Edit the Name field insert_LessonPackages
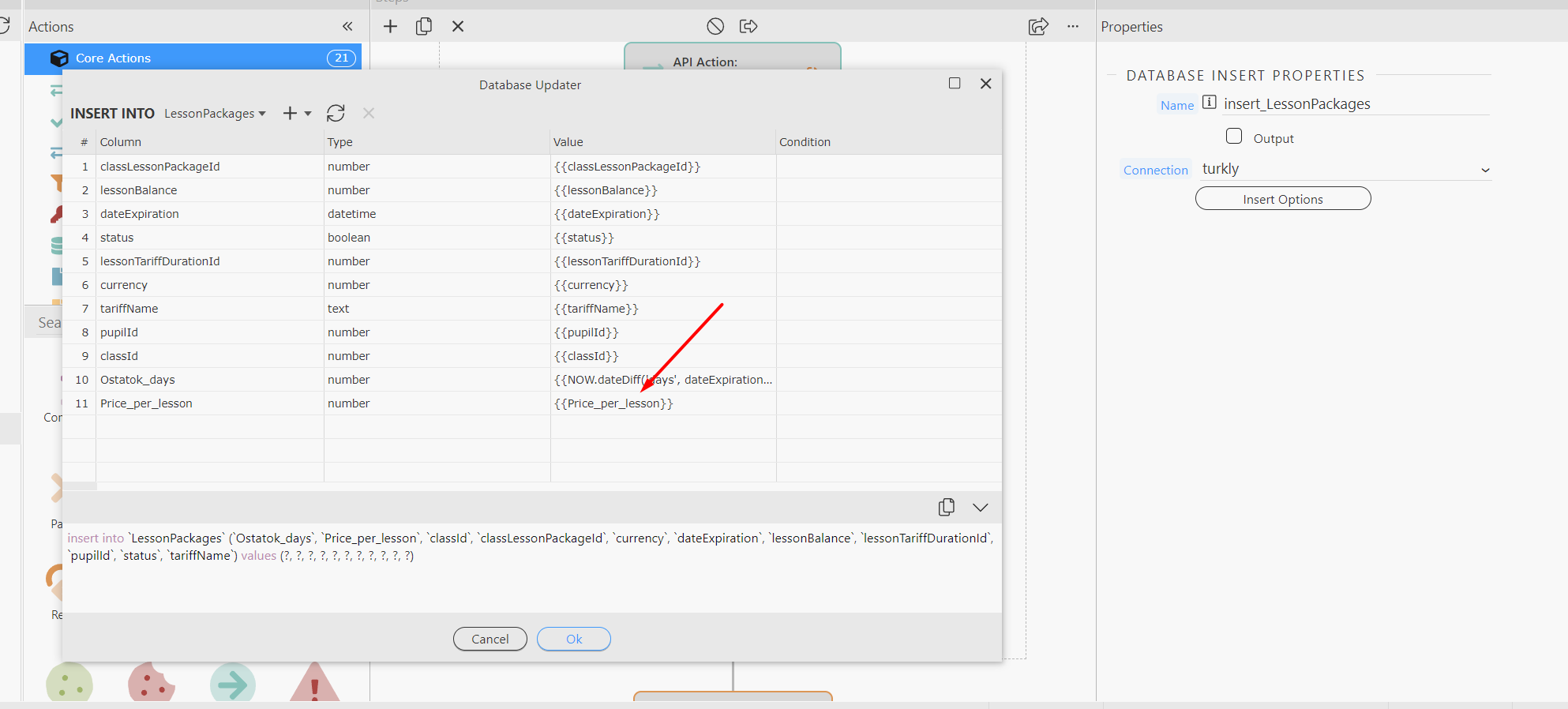Screen dimensions: 1568x709 (1356, 104)
